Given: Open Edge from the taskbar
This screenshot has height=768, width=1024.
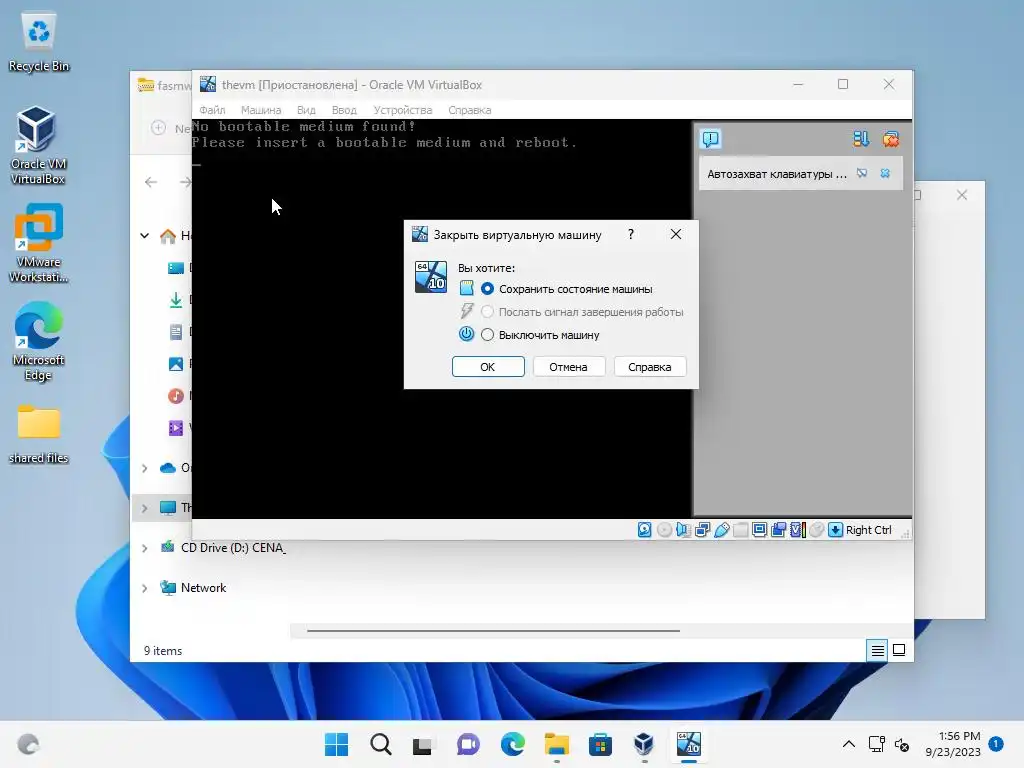Looking at the screenshot, I should (x=513, y=744).
